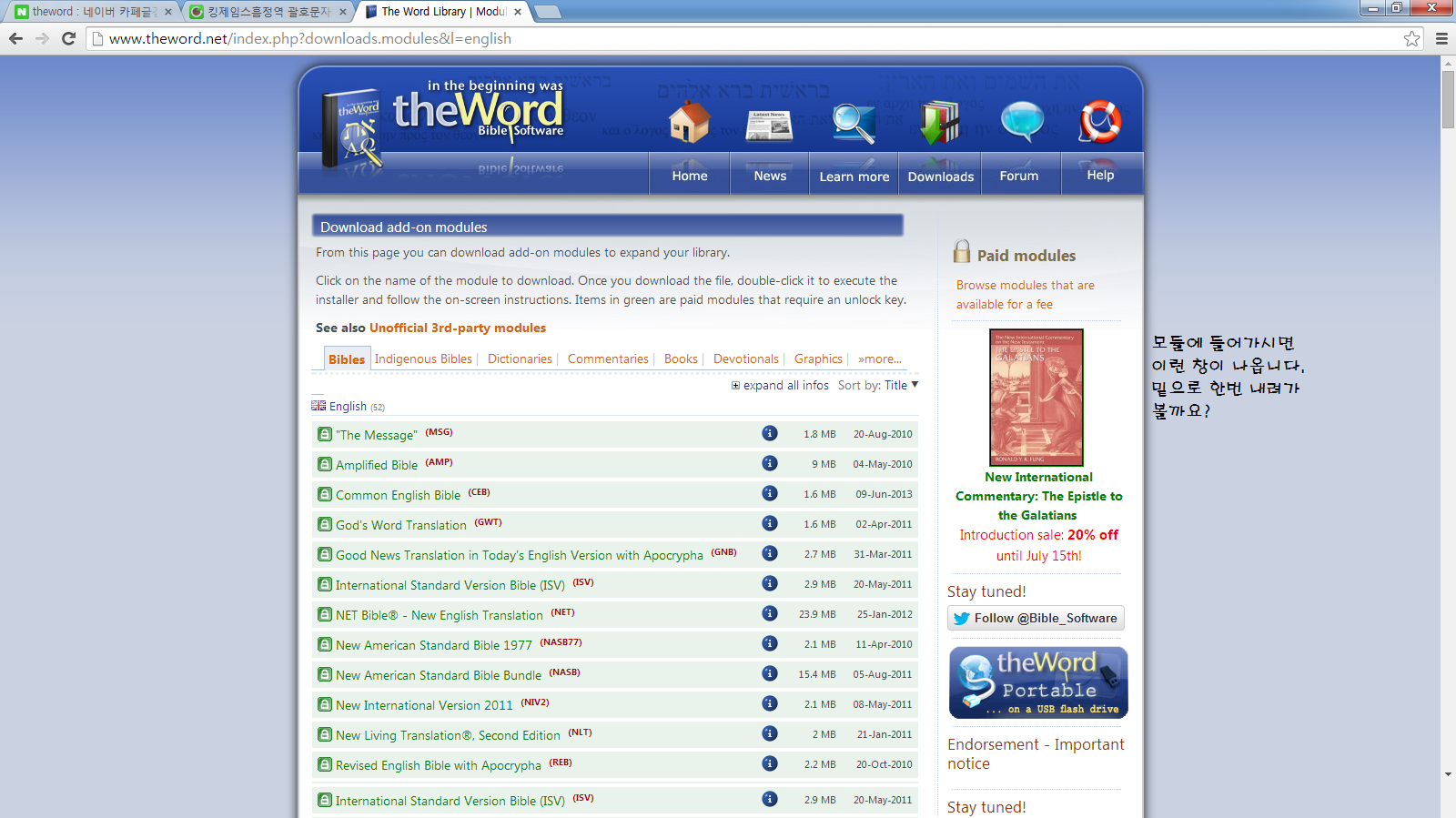This screenshot has height=818, width=1456.
Task: Open Endorsement - Important notice link
Action: tap(1036, 754)
